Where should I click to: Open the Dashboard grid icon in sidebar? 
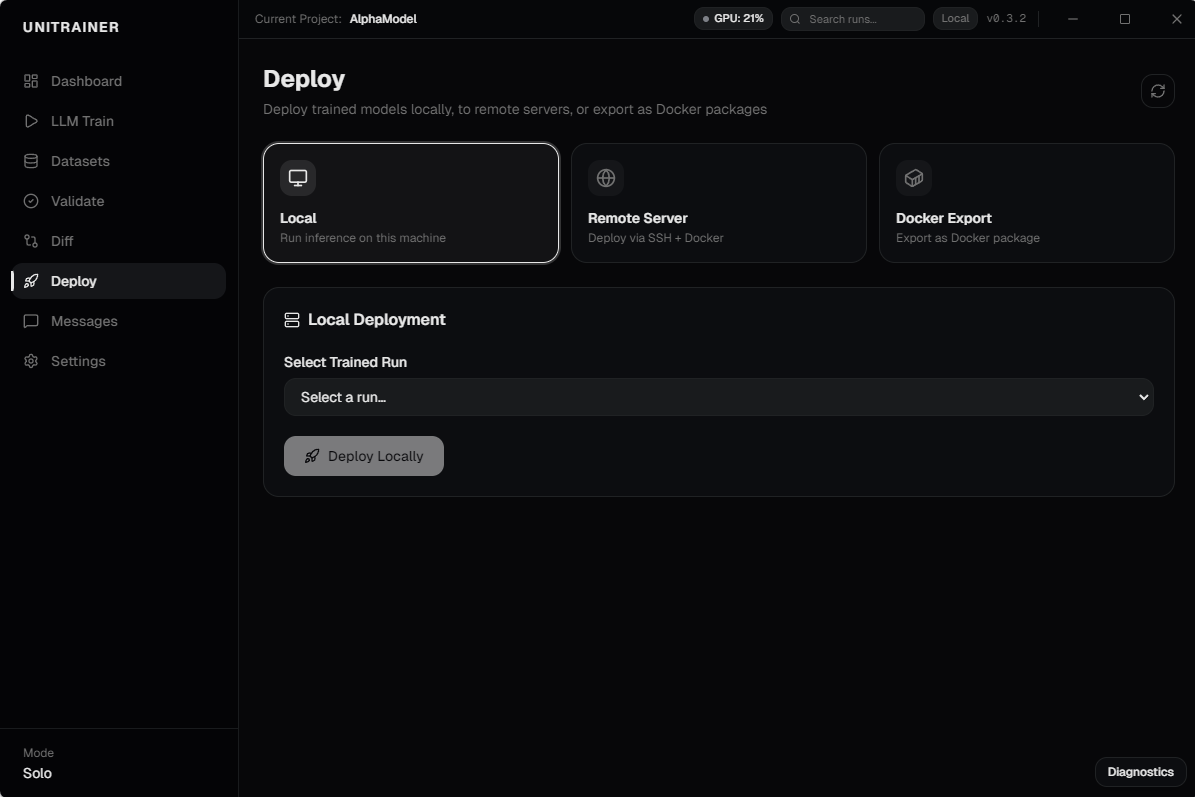31,80
